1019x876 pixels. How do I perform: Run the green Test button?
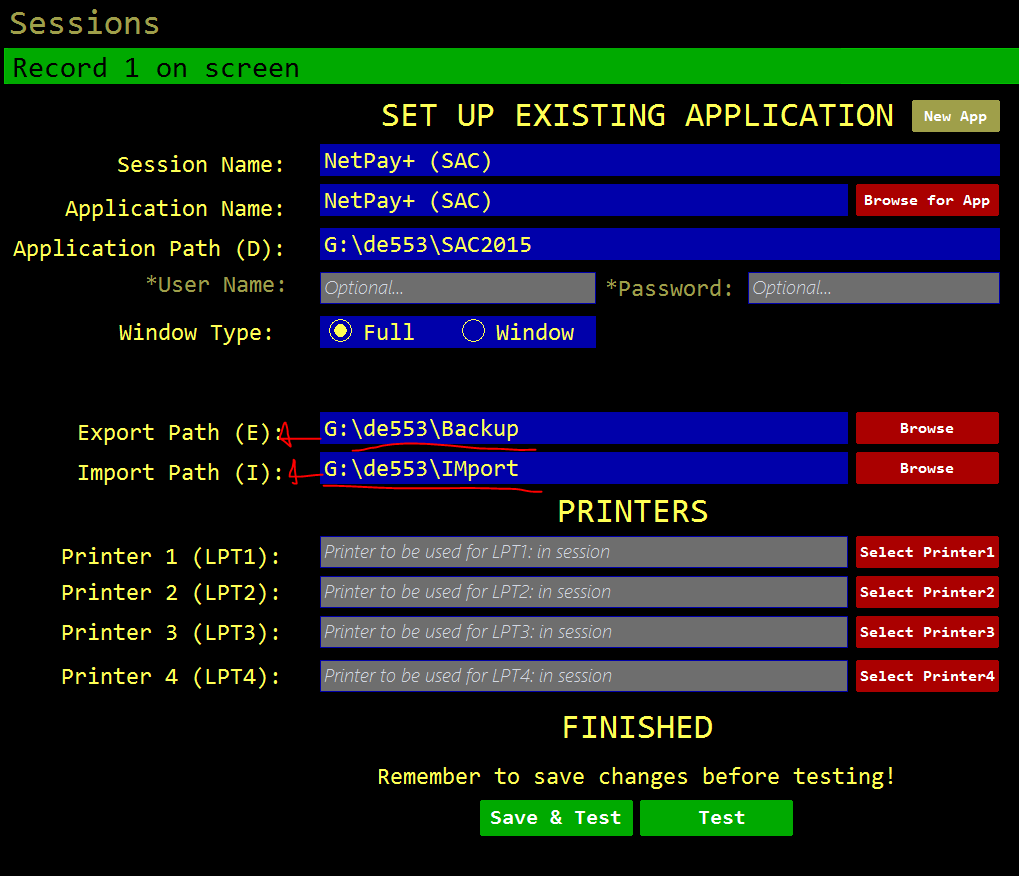[x=716, y=818]
